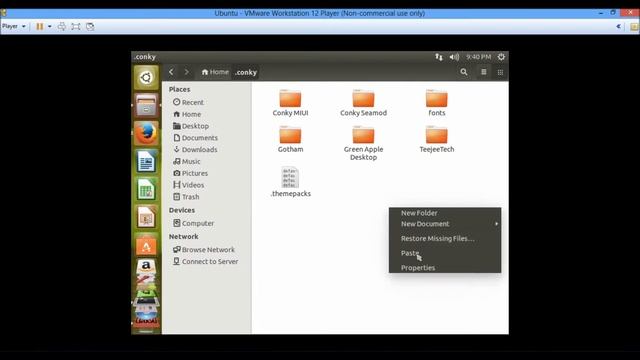This screenshot has width=640, height=360.
Task: Launch LibreOffice Calc from the launcher
Action: pos(146,189)
